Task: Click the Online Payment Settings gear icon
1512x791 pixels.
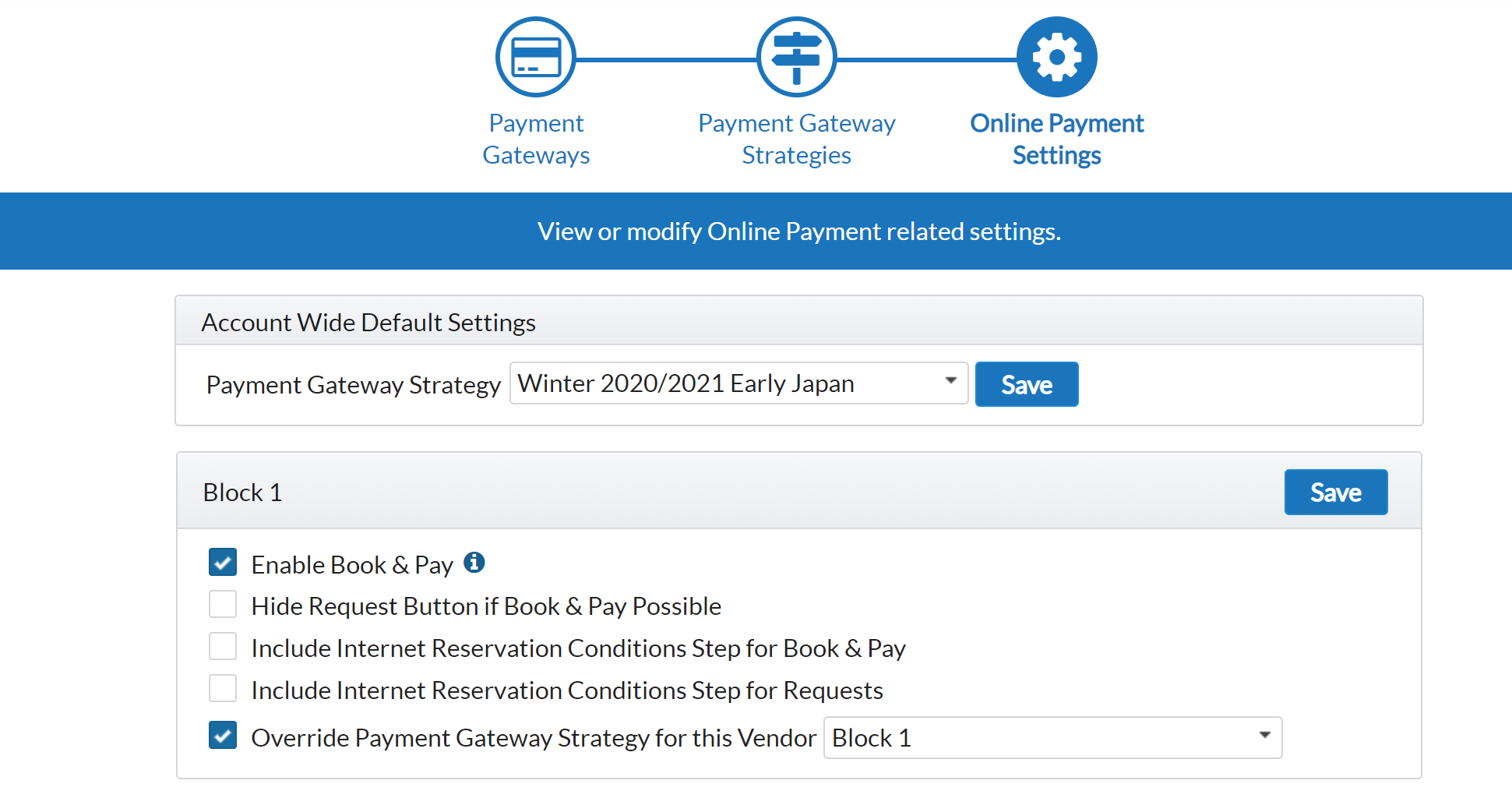Action: coord(1056,57)
